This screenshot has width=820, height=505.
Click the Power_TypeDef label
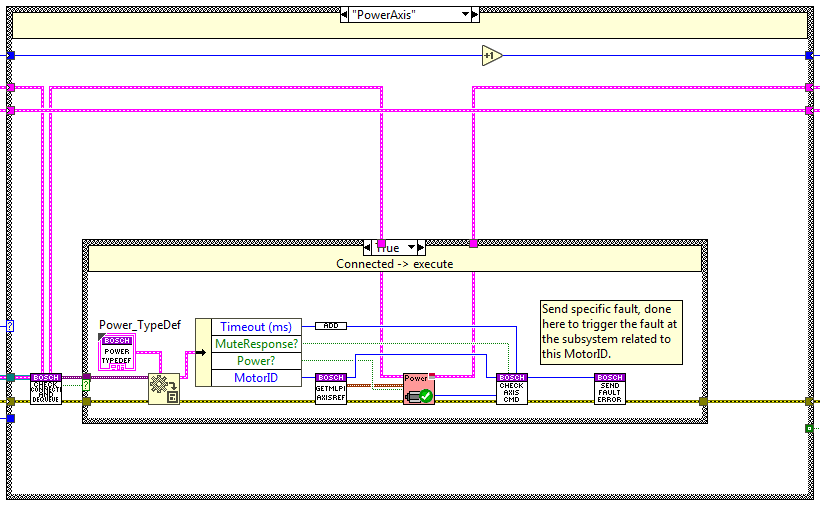(140, 325)
